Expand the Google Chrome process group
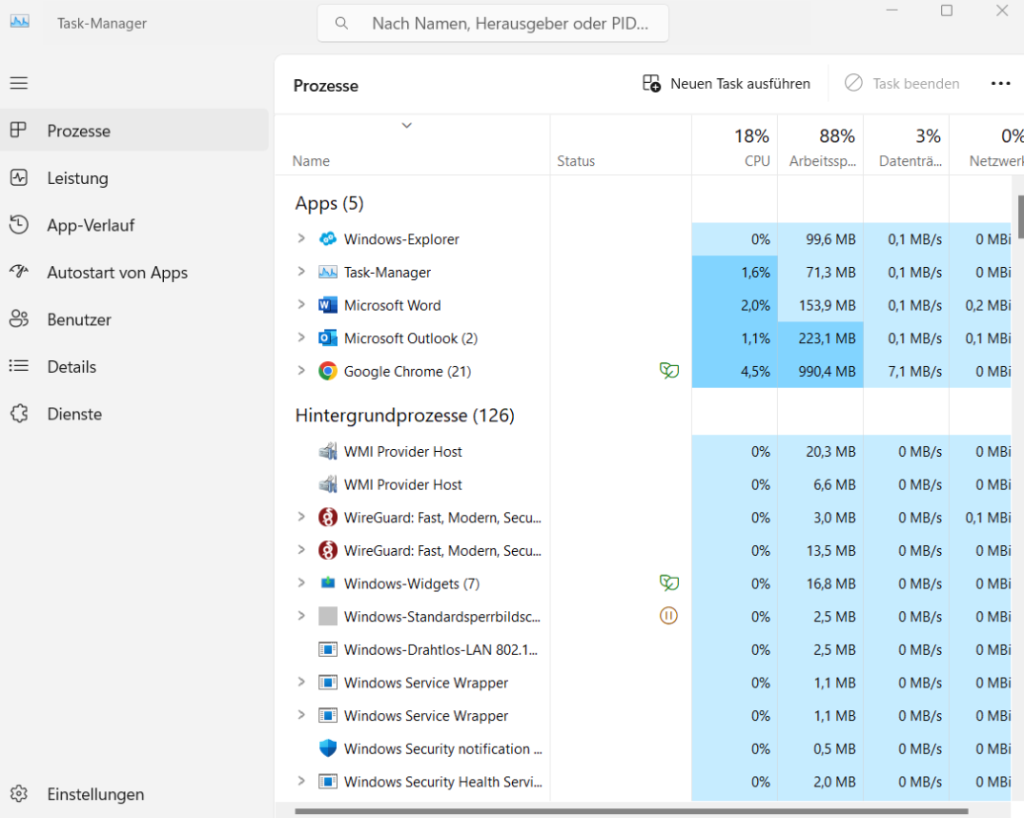The height and width of the screenshot is (818, 1024). point(300,371)
